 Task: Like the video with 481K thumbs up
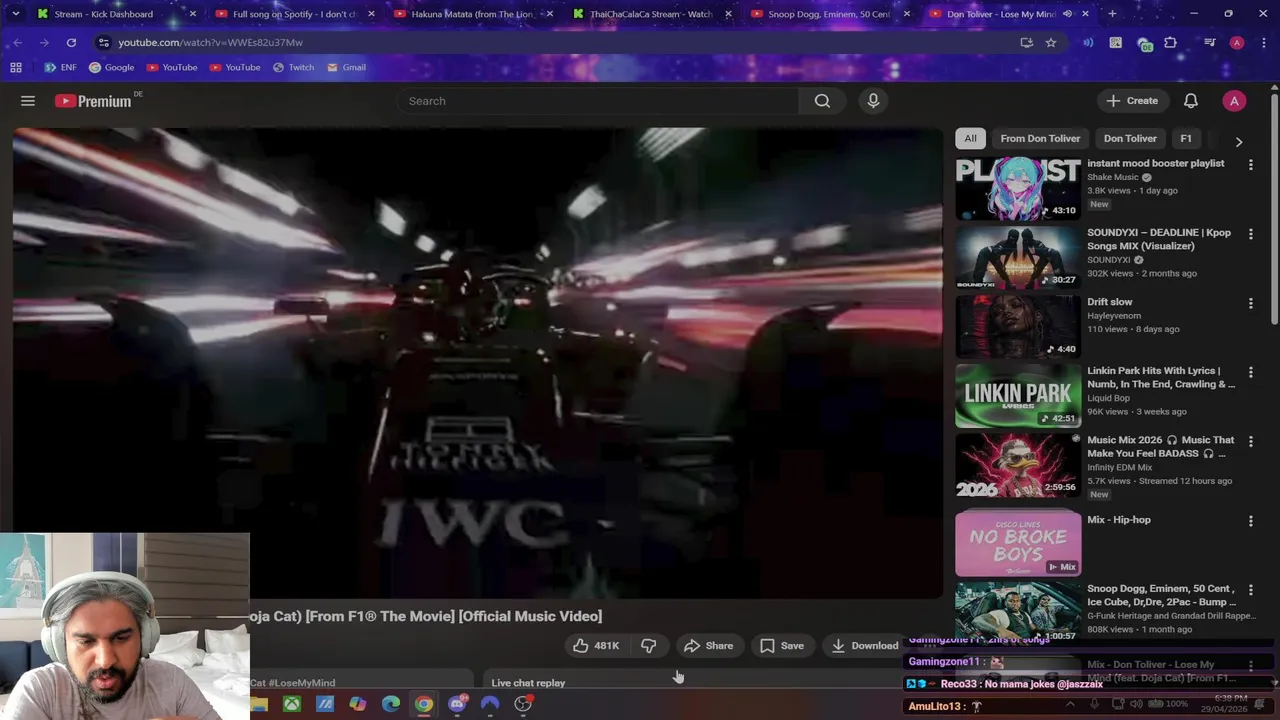[x=596, y=646]
